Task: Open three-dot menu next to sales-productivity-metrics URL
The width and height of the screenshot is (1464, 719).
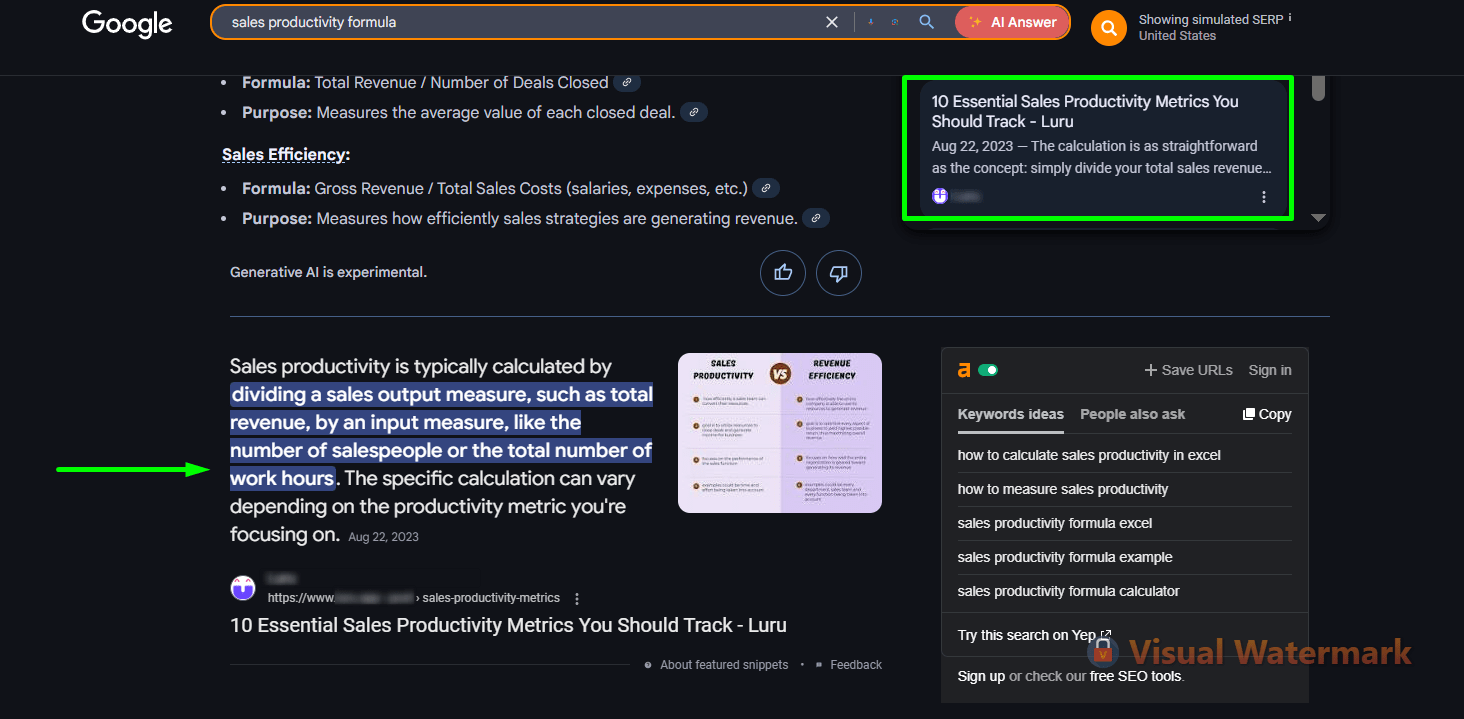Action: pos(576,598)
